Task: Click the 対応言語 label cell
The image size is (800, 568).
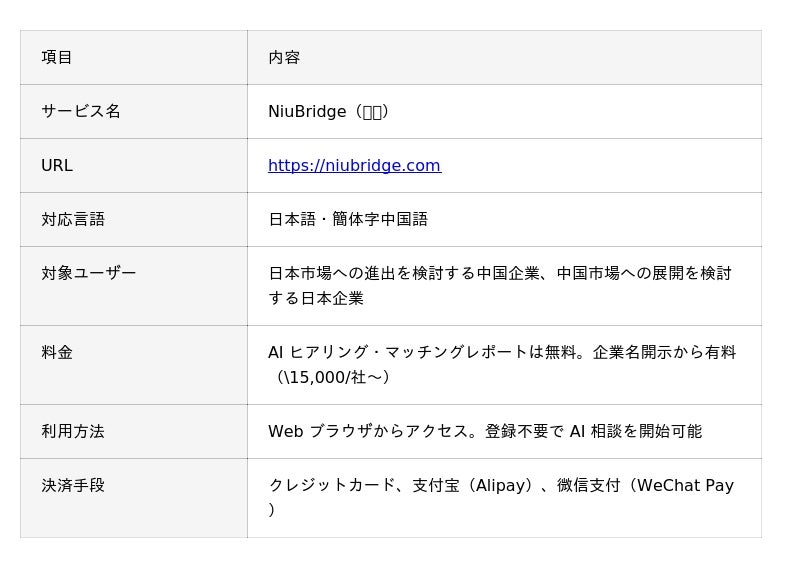Action: 73,220
